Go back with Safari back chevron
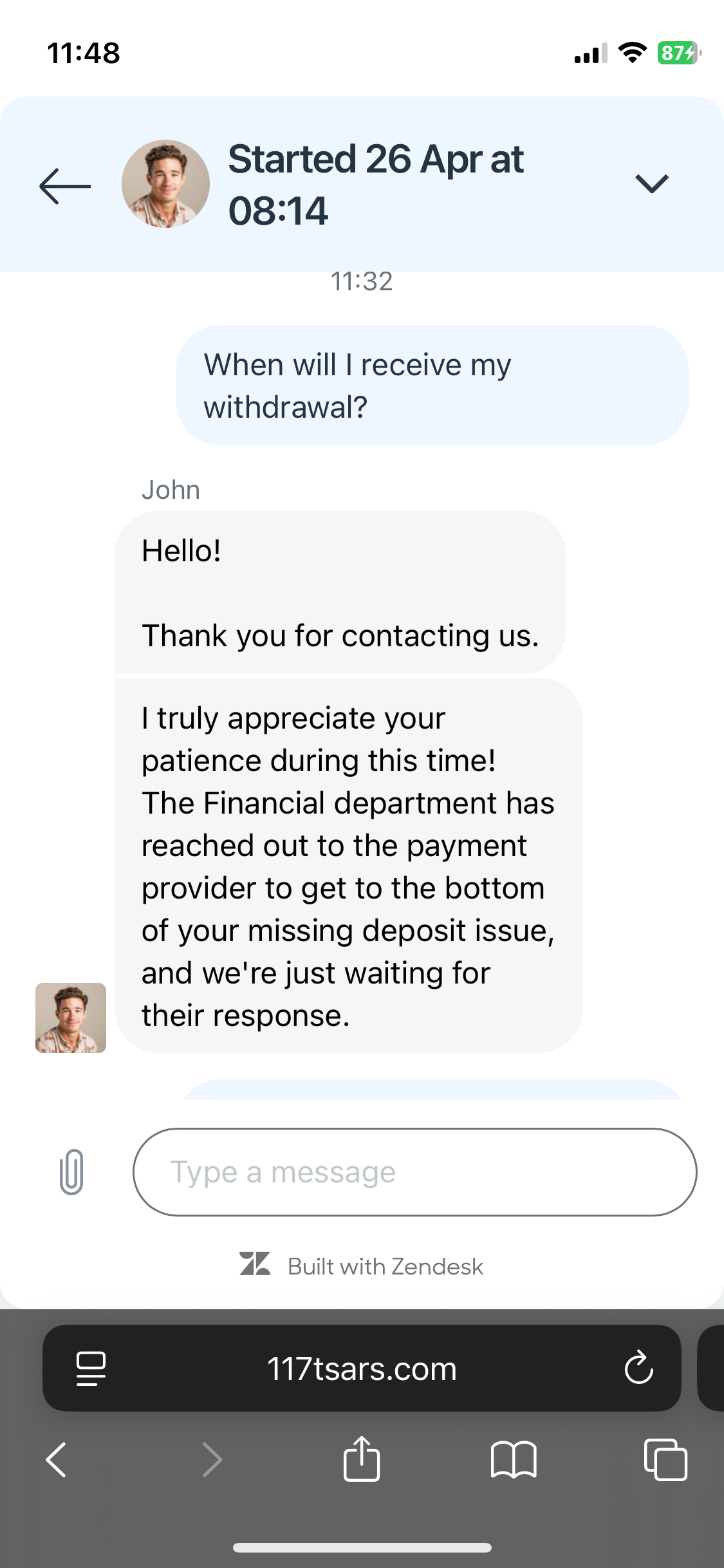 pyautogui.click(x=57, y=1459)
